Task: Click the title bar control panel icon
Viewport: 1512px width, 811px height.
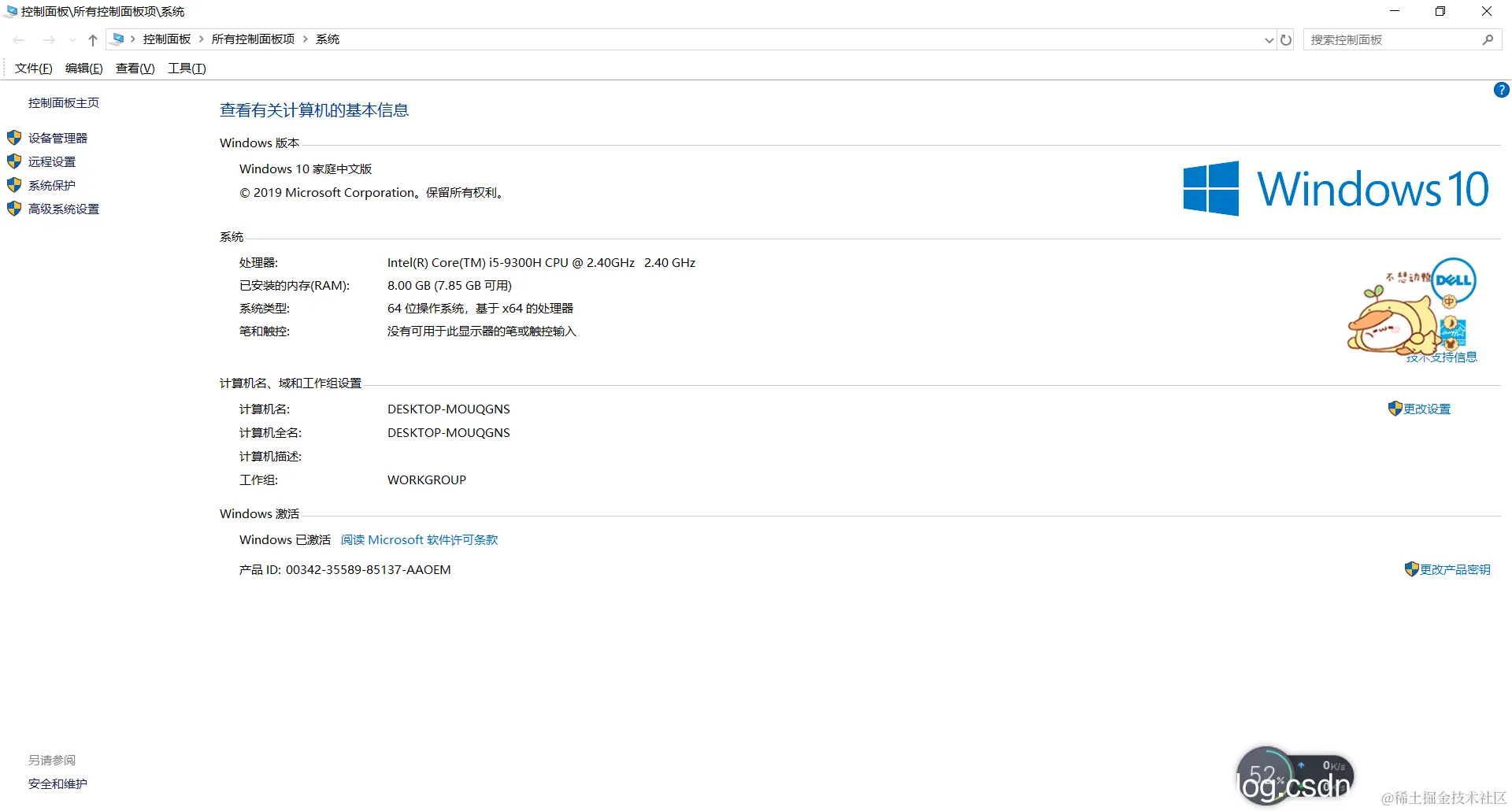Action: [x=10, y=12]
